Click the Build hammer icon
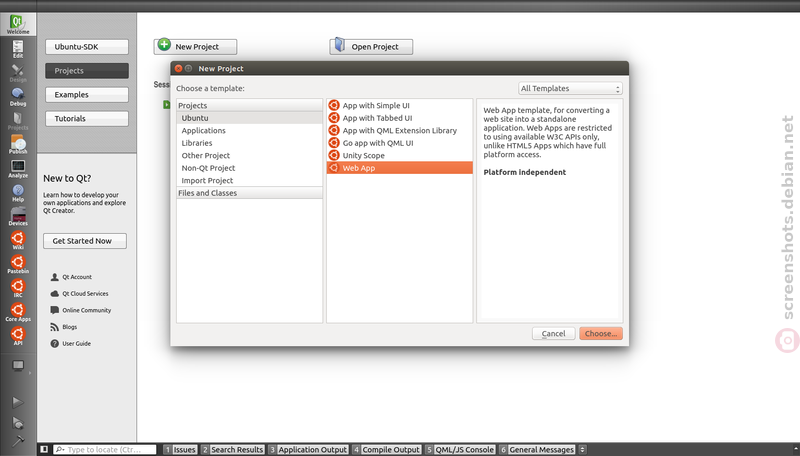Screen dimensions: 800x456 click(x=18, y=440)
